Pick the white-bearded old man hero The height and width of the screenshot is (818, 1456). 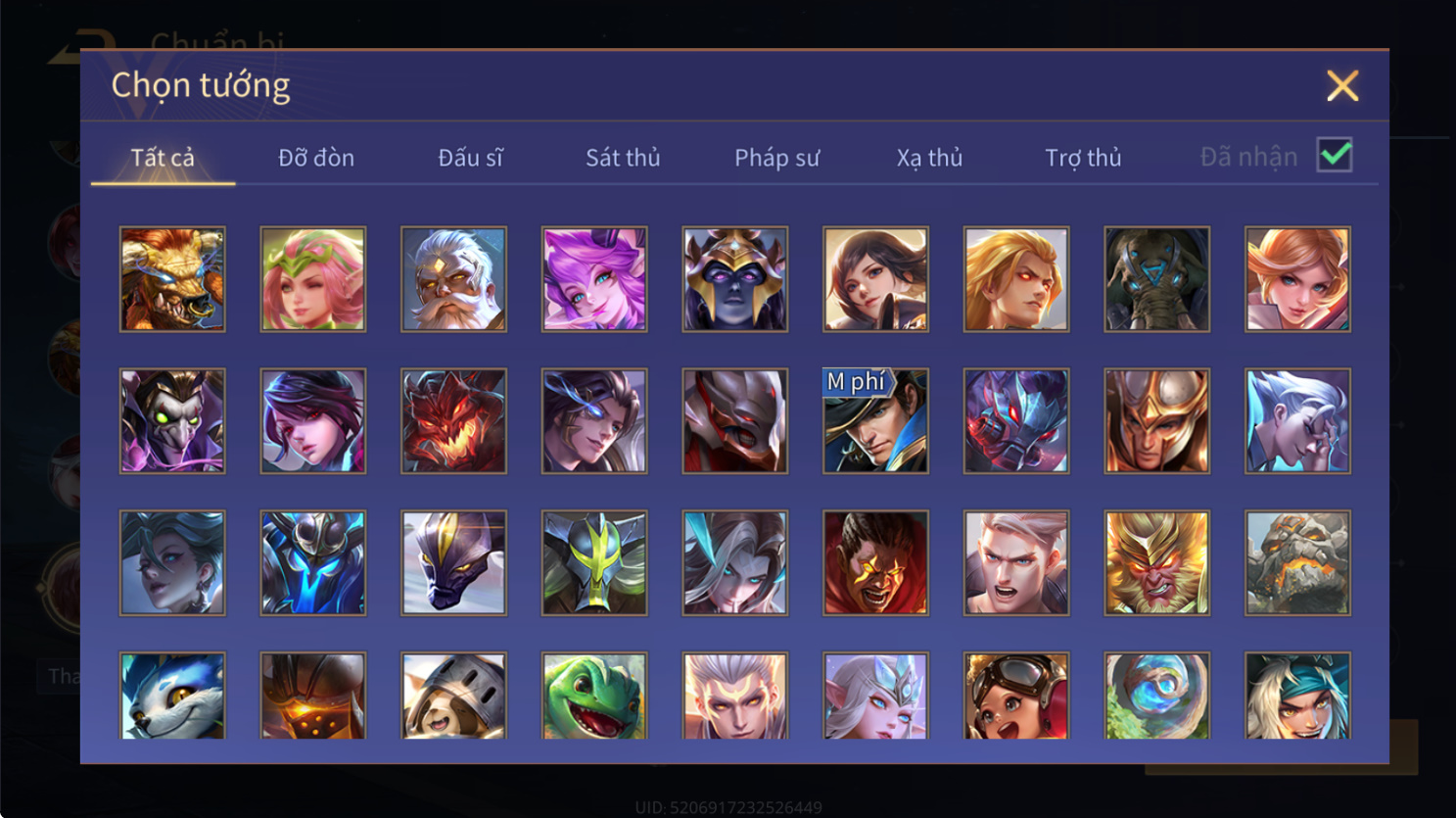tap(453, 279)
